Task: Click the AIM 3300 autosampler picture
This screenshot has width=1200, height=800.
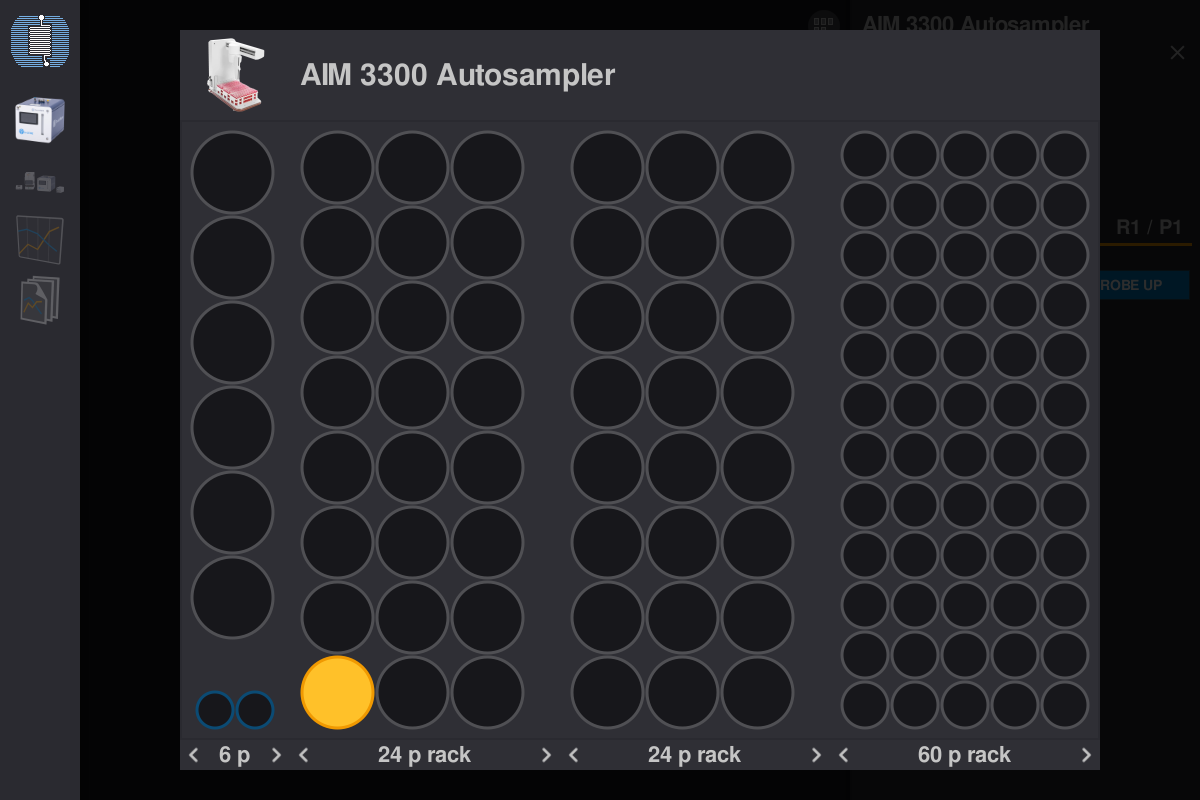Action: tap(236, 75)
